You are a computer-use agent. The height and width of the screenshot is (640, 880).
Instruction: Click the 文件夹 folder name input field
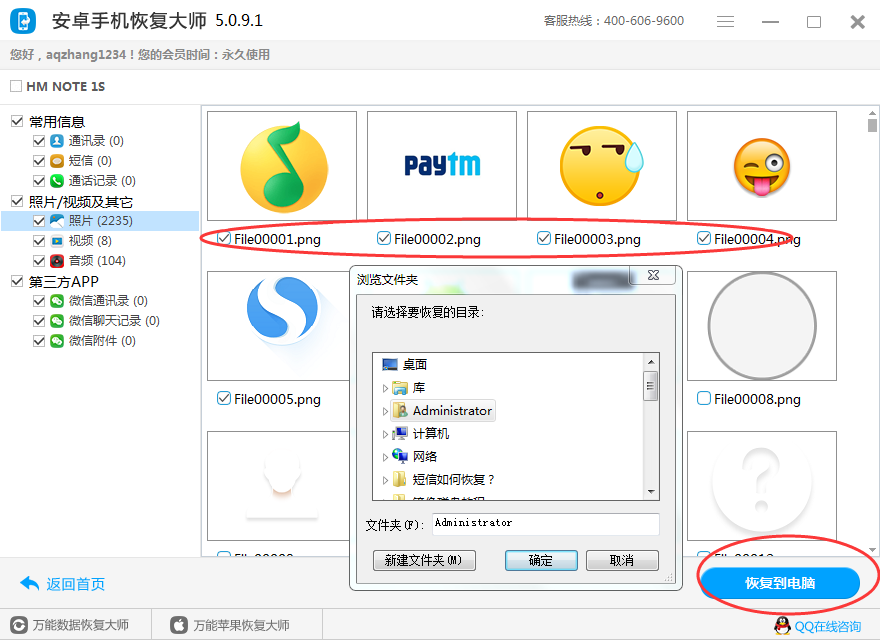click(x=545, y=523)
